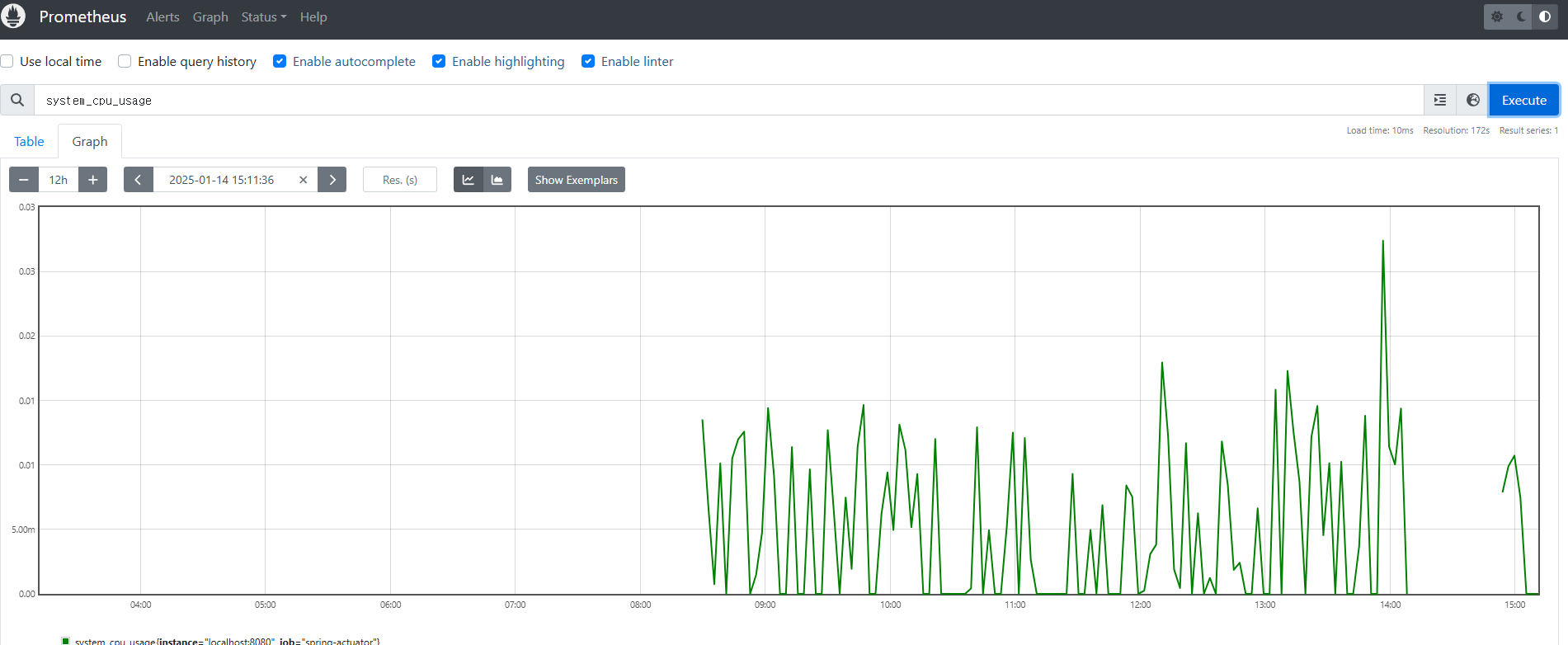Format the expression with the indent icon
1568x645 pixels.
(1440, 100)
